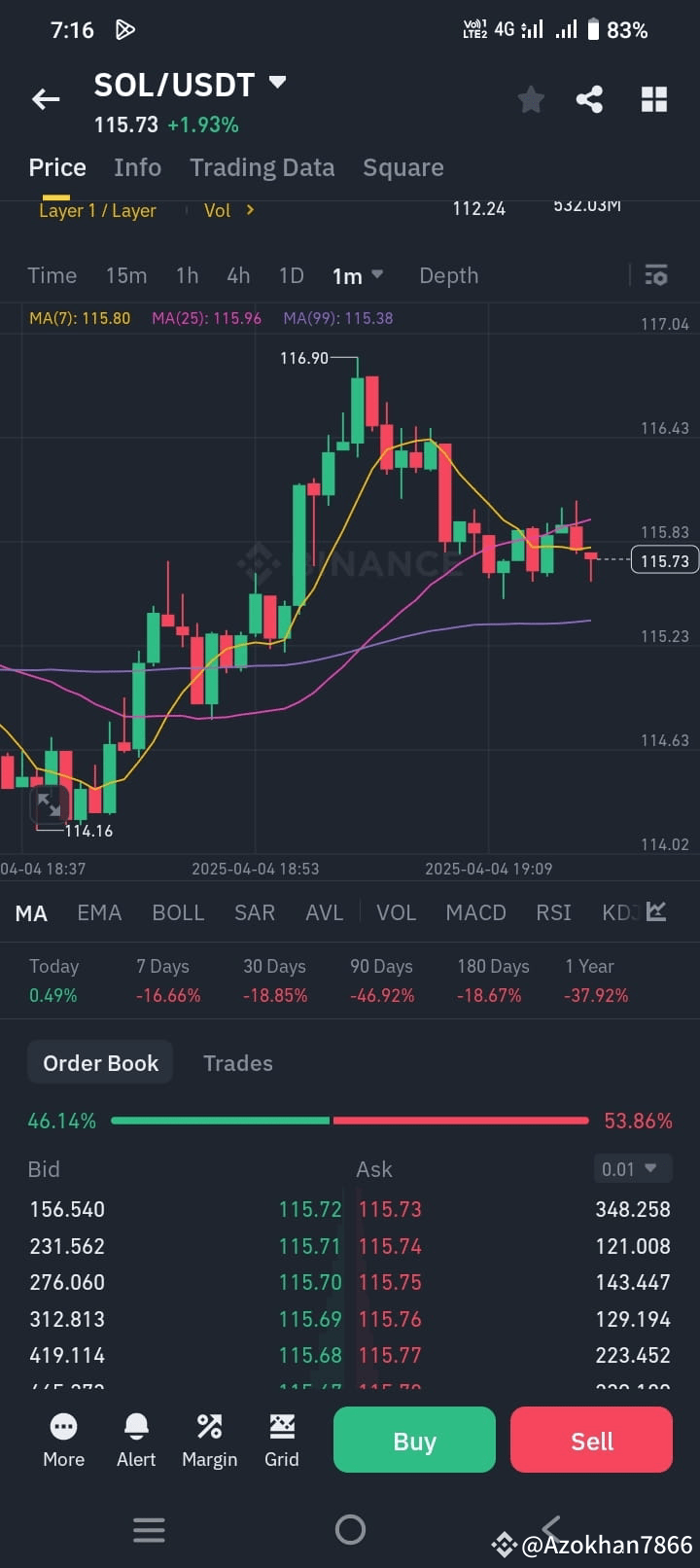Tap the Android home circle button
Screen dimensions: 700x1568
[350, 1530]
